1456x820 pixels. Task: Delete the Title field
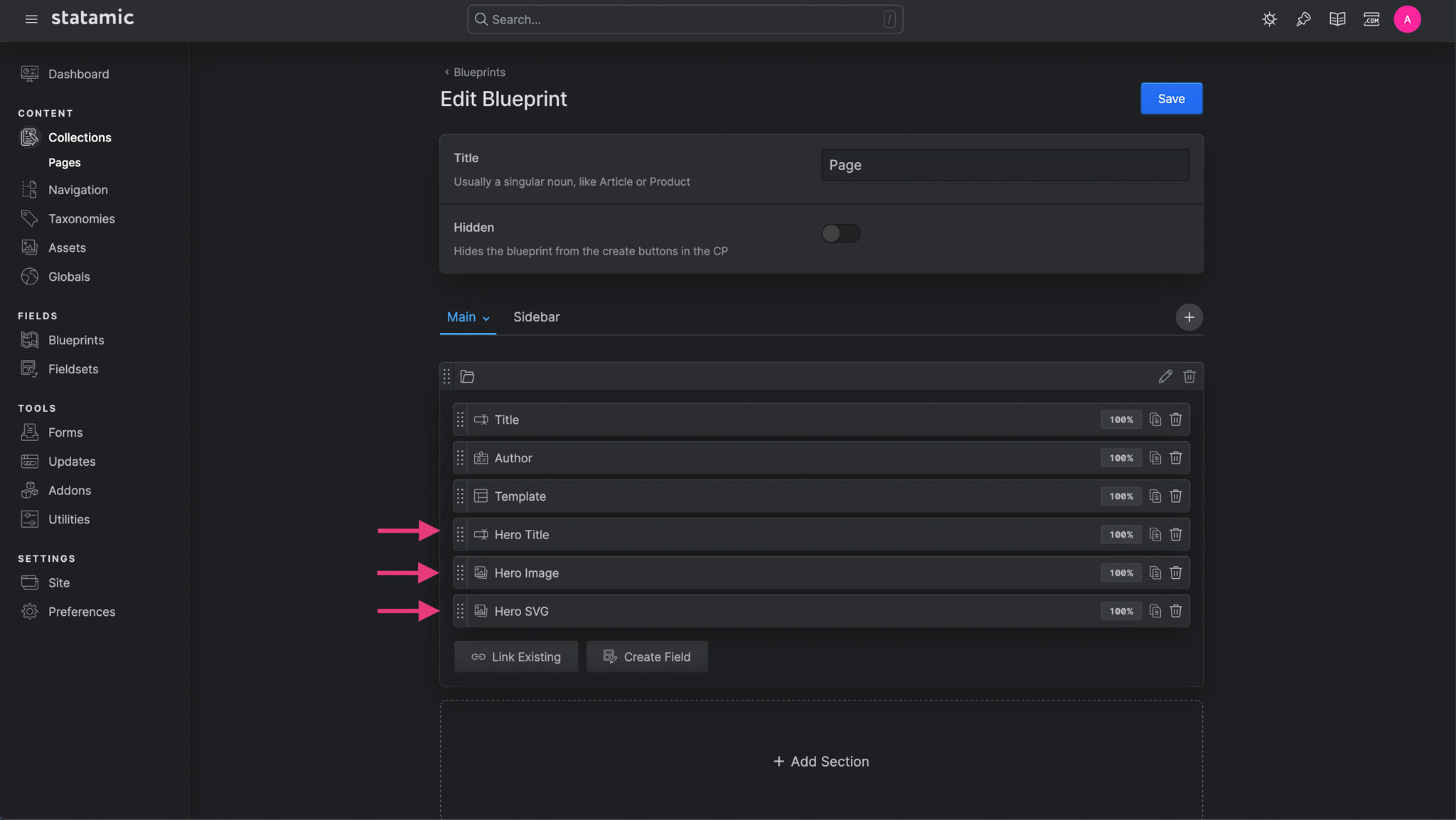click(1176, 420)
